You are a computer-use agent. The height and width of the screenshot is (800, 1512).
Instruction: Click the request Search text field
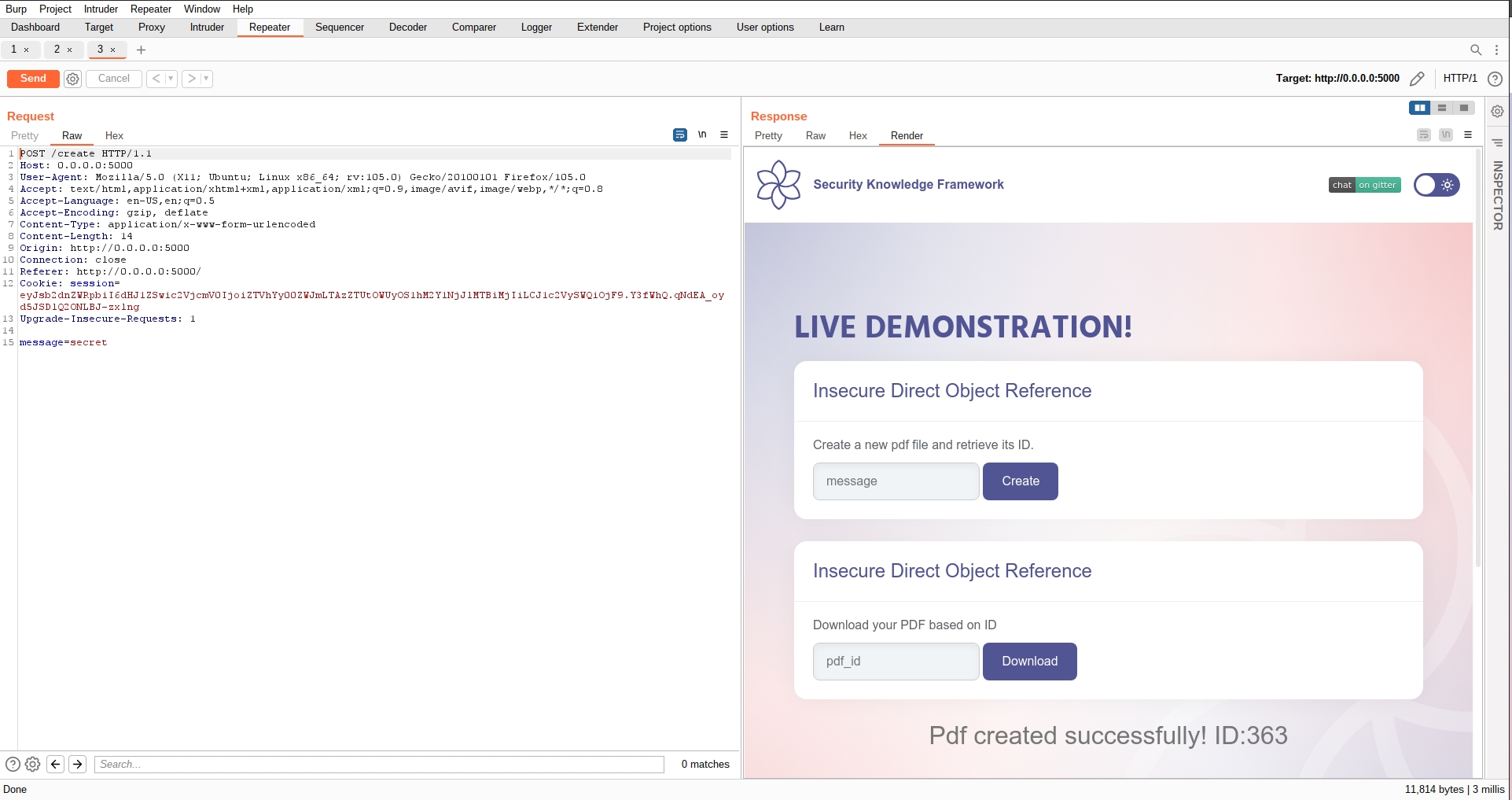(x=379, y=765)
